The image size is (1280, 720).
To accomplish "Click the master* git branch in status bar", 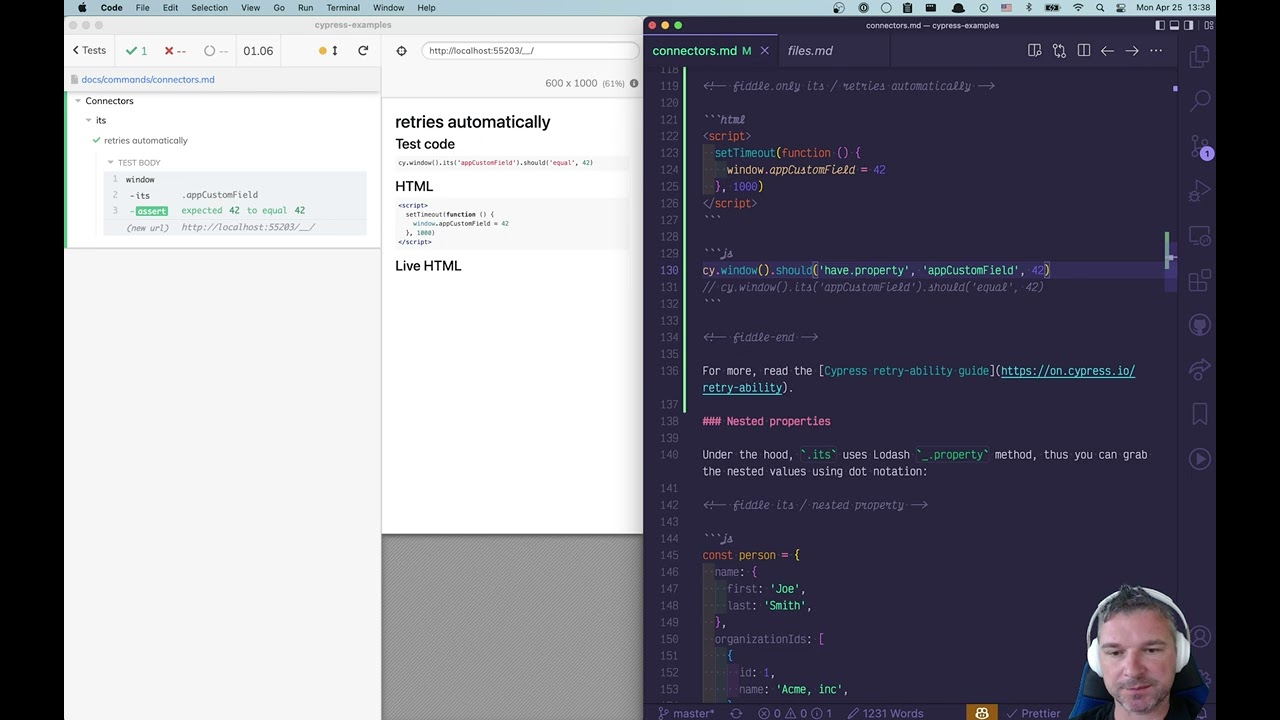I will (x=687, y=713).
